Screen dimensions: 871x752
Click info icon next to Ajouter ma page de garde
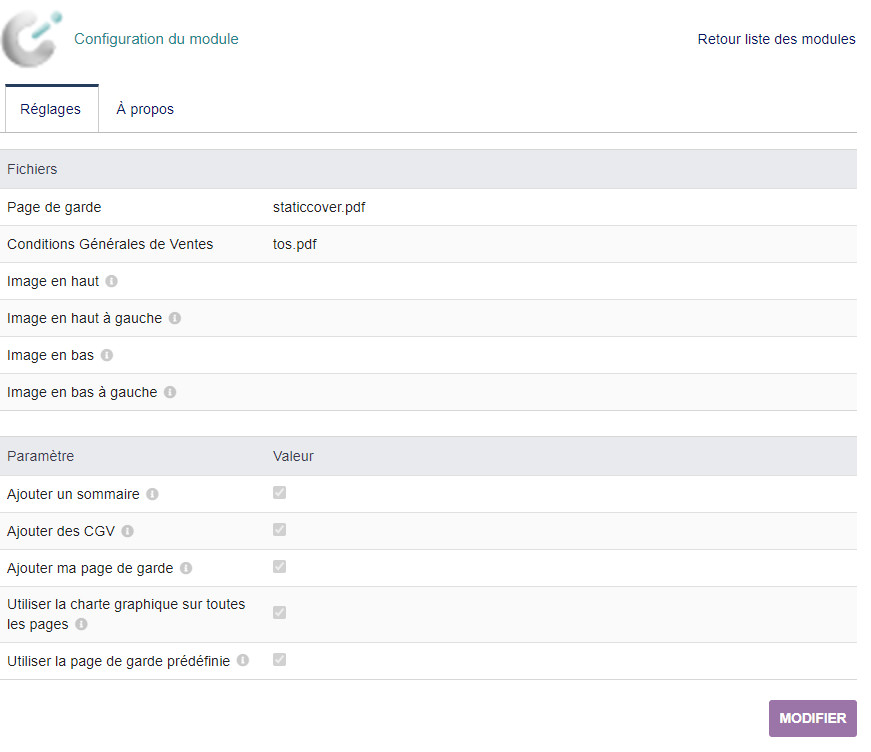coord(186,568)
